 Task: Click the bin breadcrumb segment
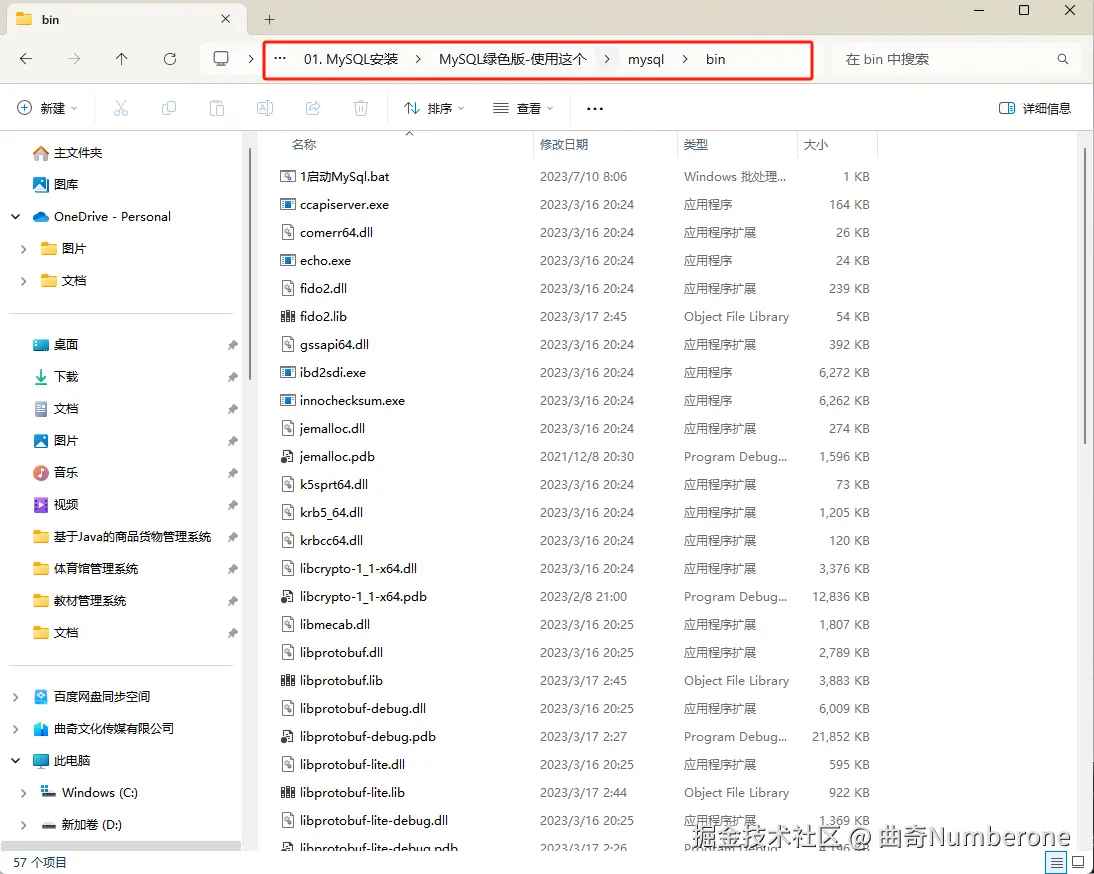click(x=715, y=59)
